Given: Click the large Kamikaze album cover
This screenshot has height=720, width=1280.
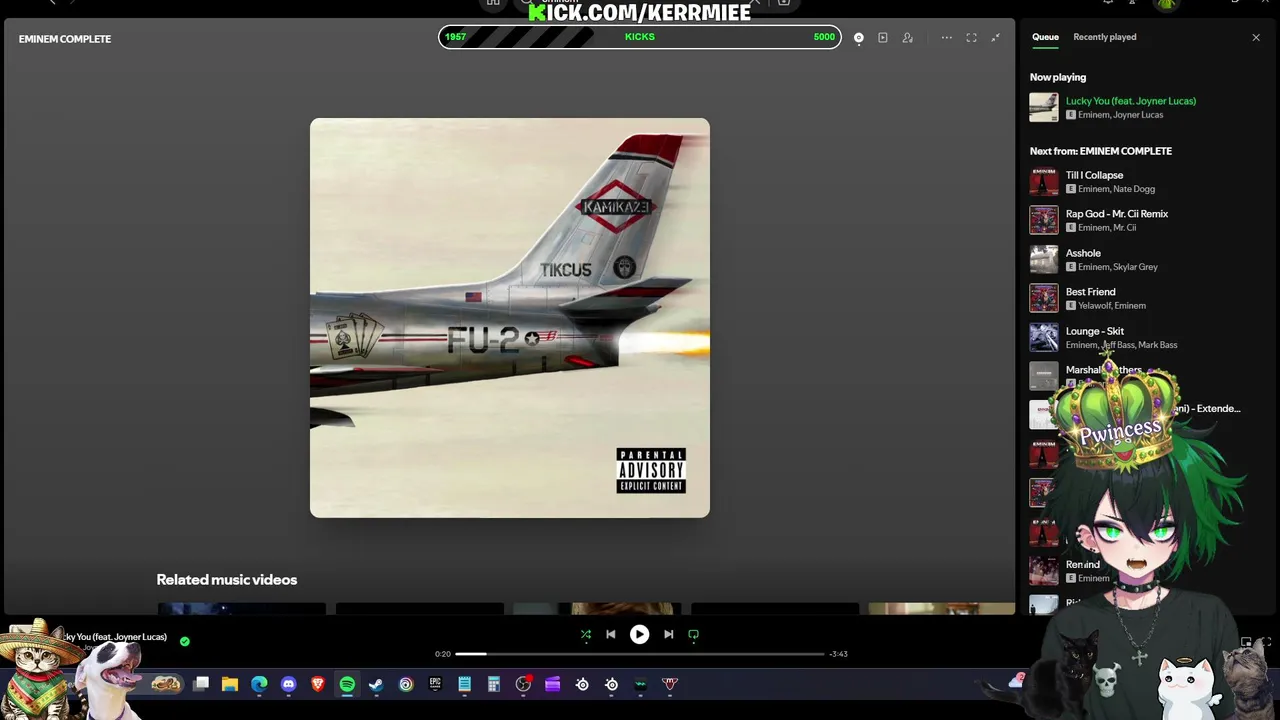Looking at the screenshot, I should [510, 318].
